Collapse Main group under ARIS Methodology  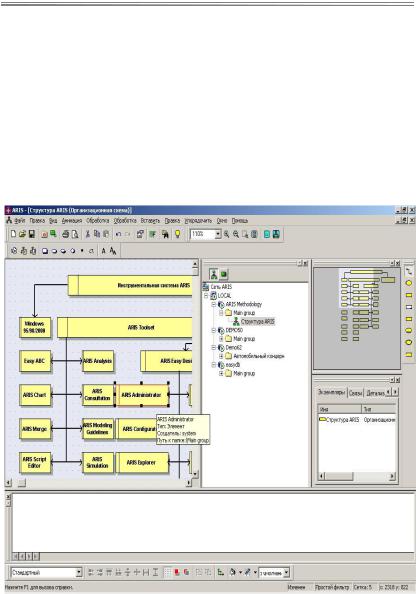pyautogui.click(x=221, y=313)
